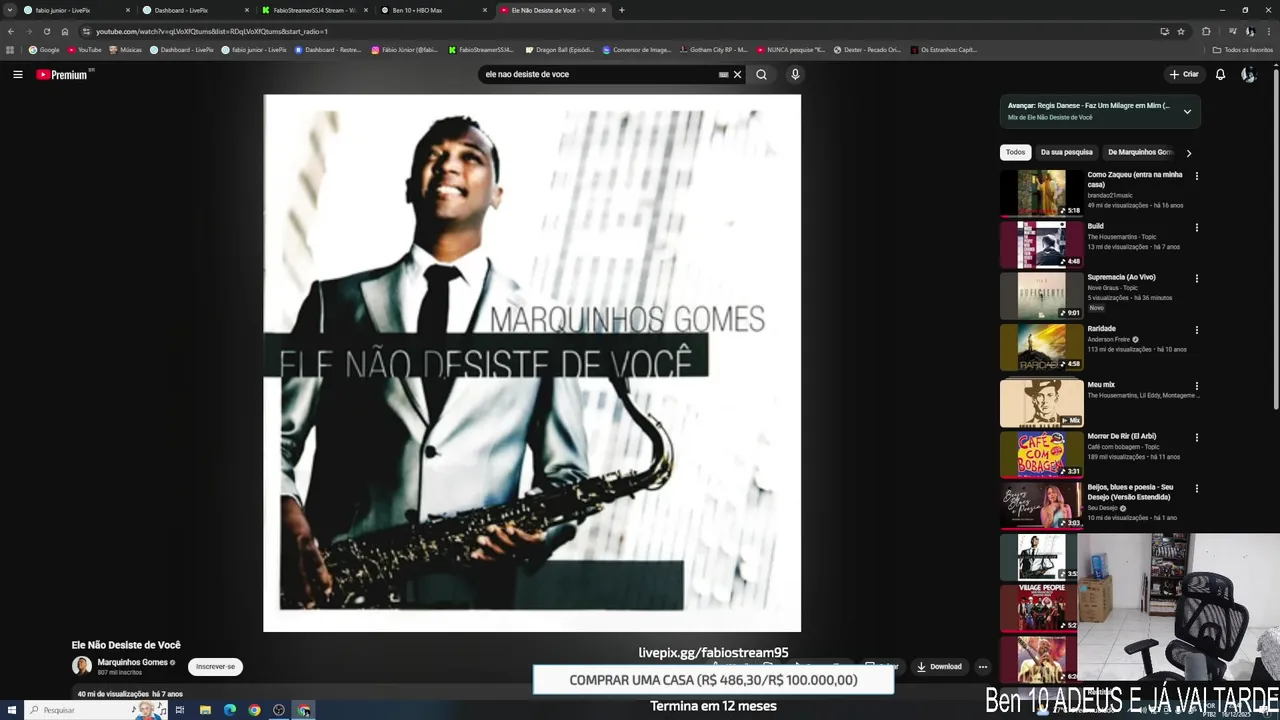Switch to the 'fabio junior - LivePix' tab
Screen dimensions: 1280x720
pos(77,10)
